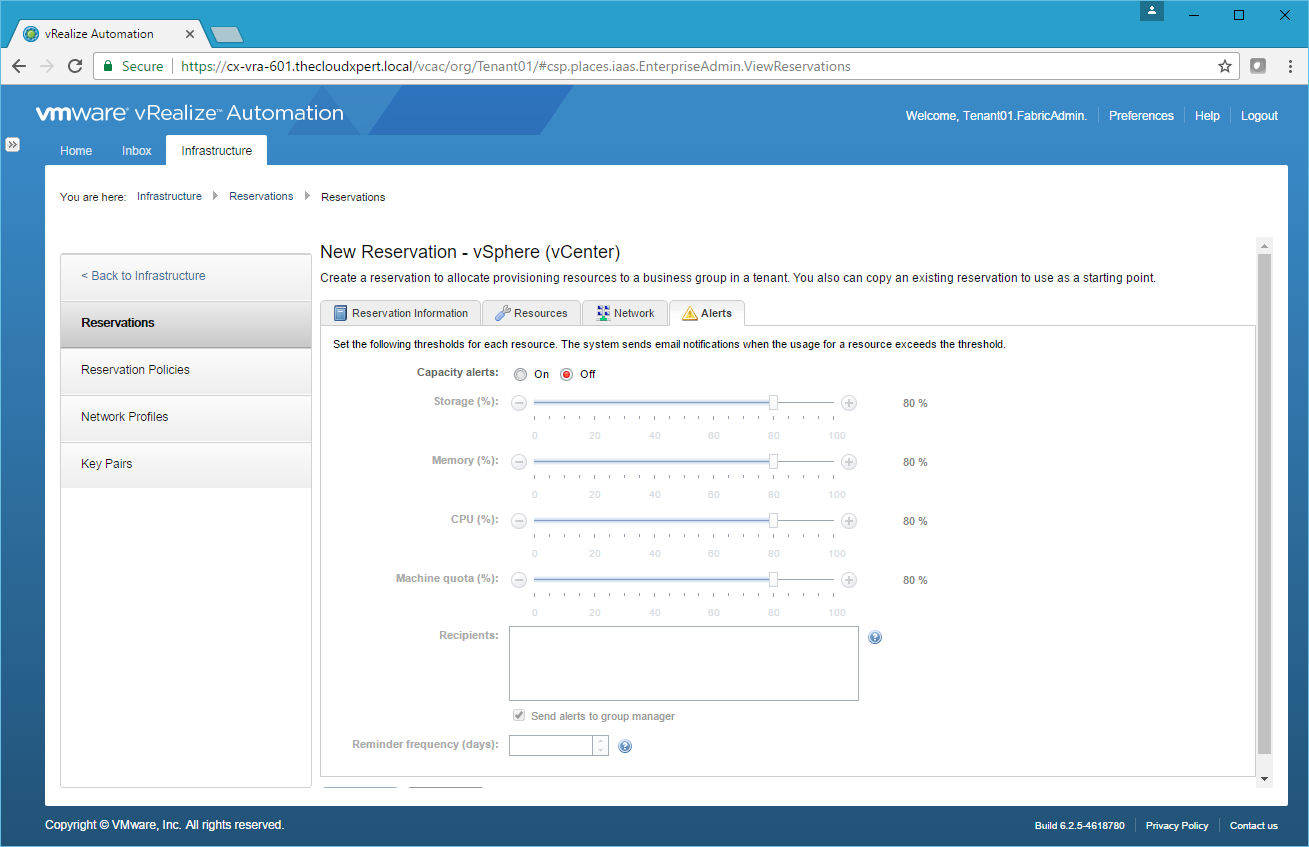Turn capacity alerts On
This screenshot has width=1309, height=847.
tap(520, 375)
